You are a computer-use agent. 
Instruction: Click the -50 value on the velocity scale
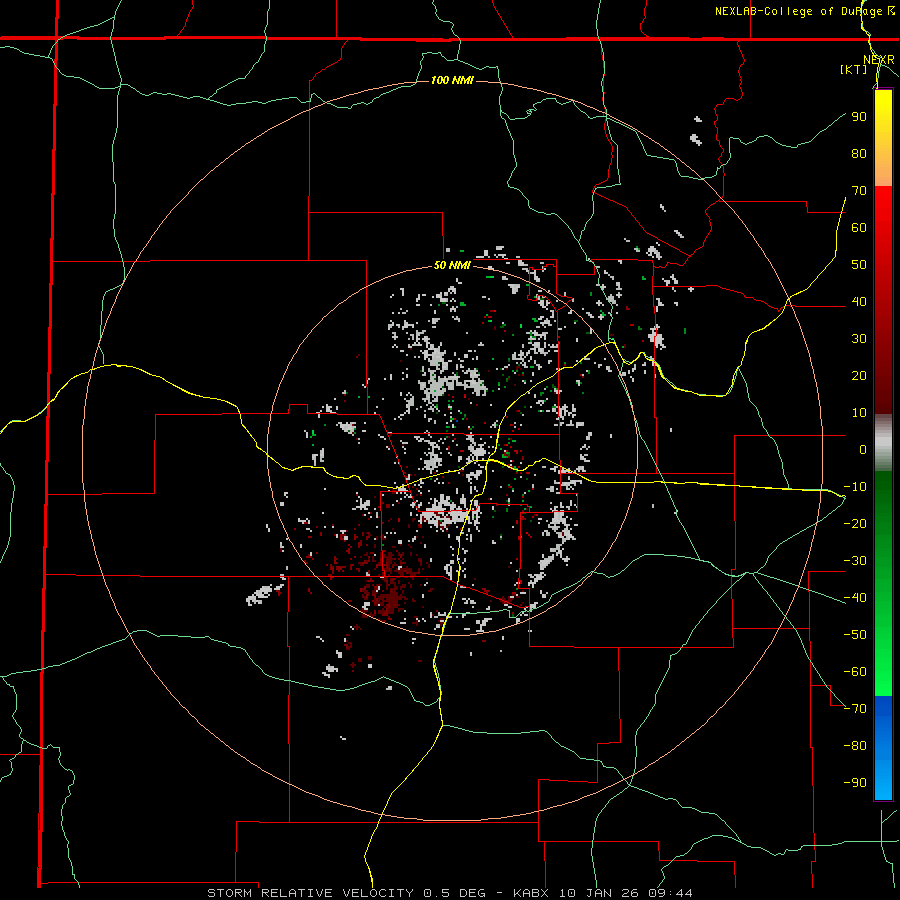point(855,635)
